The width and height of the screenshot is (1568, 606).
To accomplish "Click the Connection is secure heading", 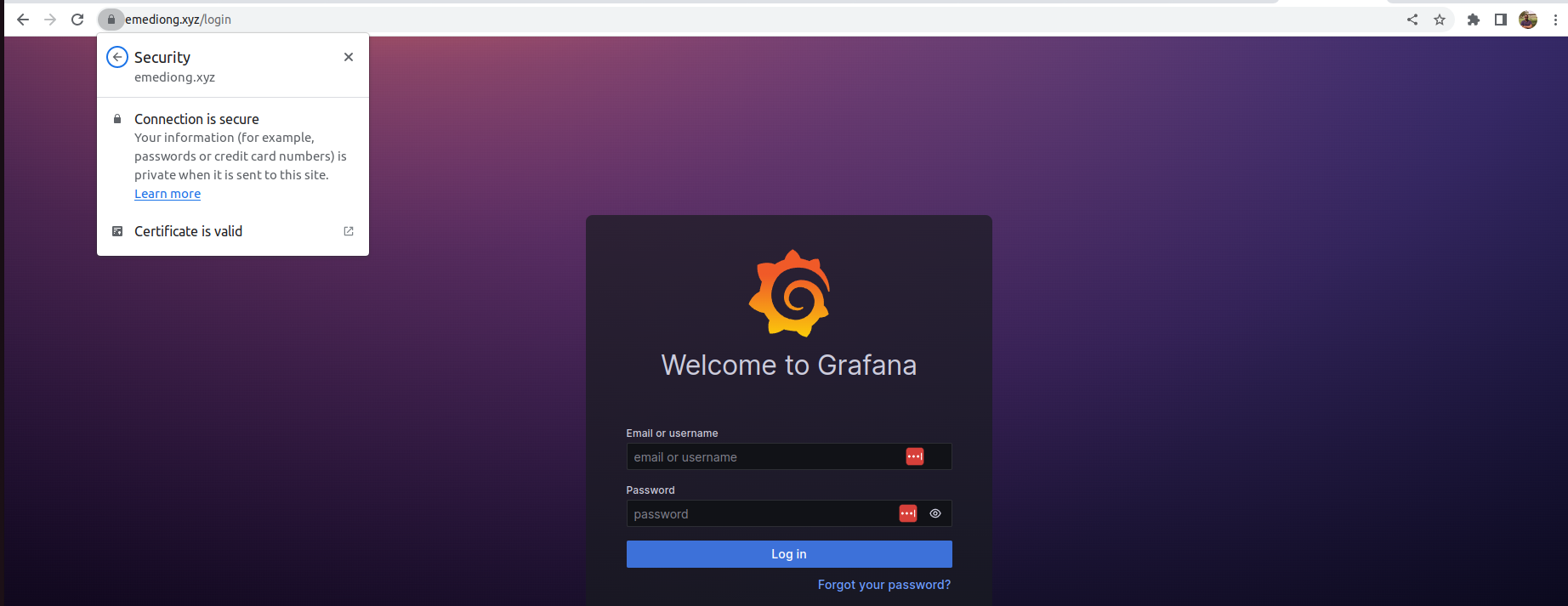I will tap(196, 119).
